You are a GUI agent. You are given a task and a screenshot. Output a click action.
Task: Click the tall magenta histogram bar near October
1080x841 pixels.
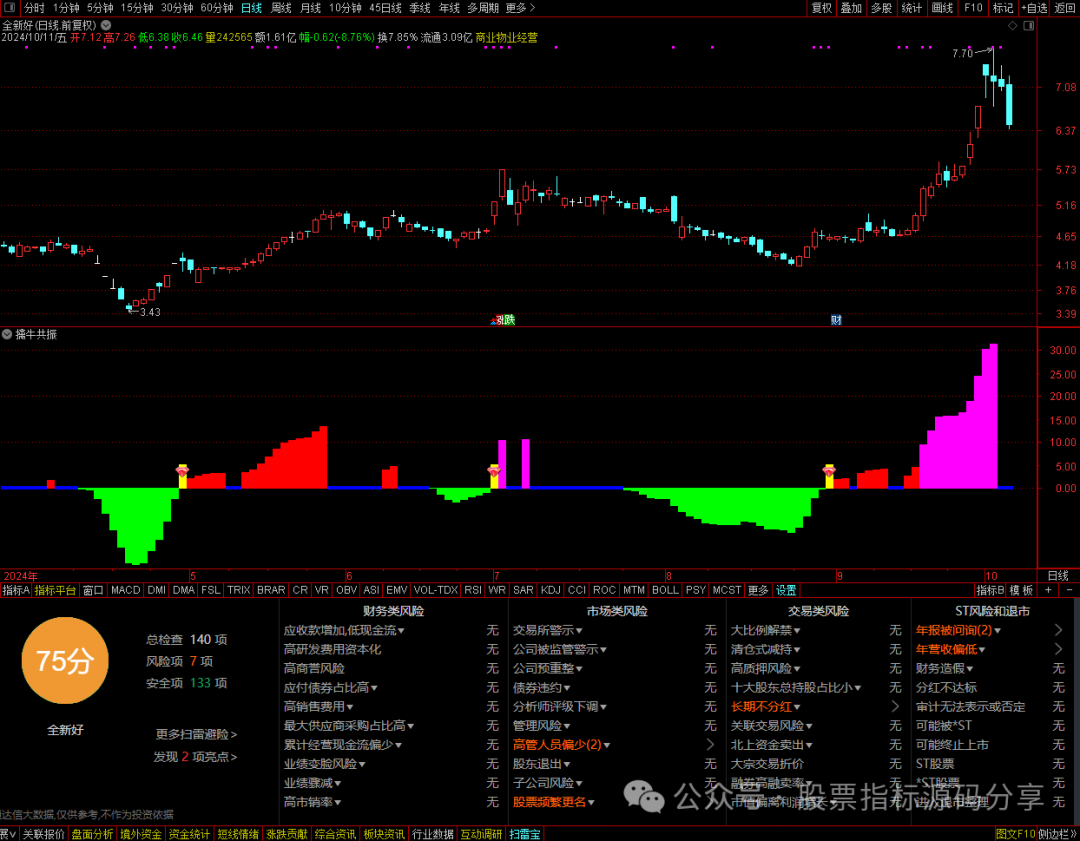[x=993, y=416]
